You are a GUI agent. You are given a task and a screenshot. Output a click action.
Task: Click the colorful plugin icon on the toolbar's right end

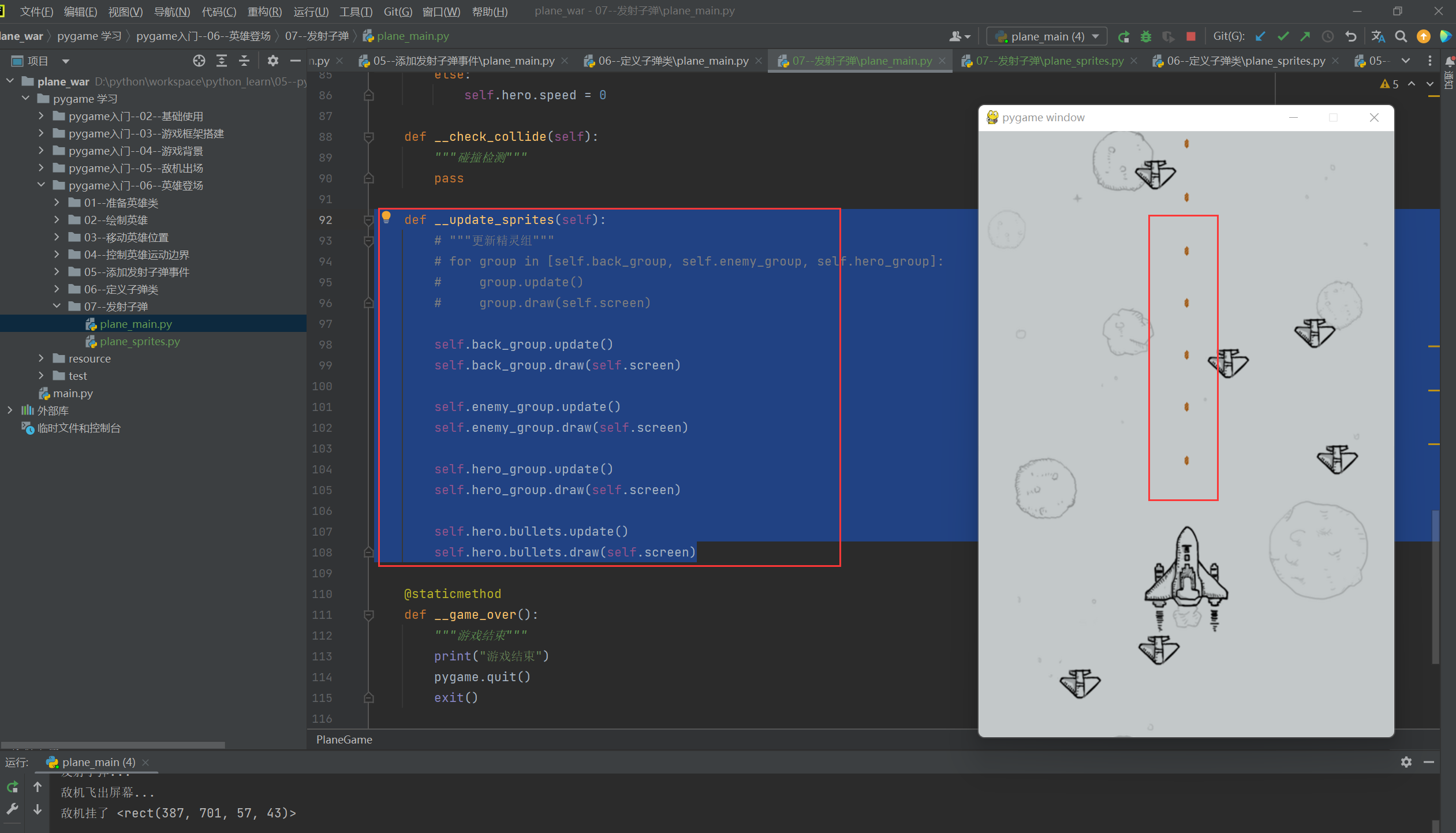click(x=1446, y=36)
